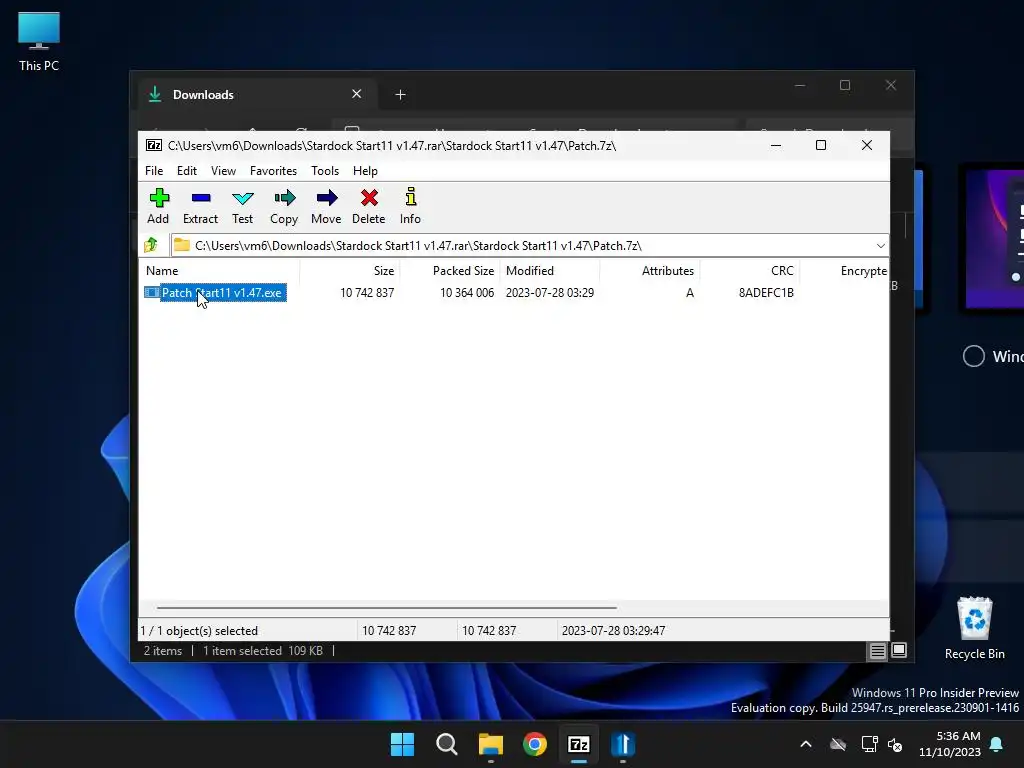Image resolution: width=1024 pixels, height=768 pixels.
Task: Select the radio button beside Win
Action: coord(974,356)
